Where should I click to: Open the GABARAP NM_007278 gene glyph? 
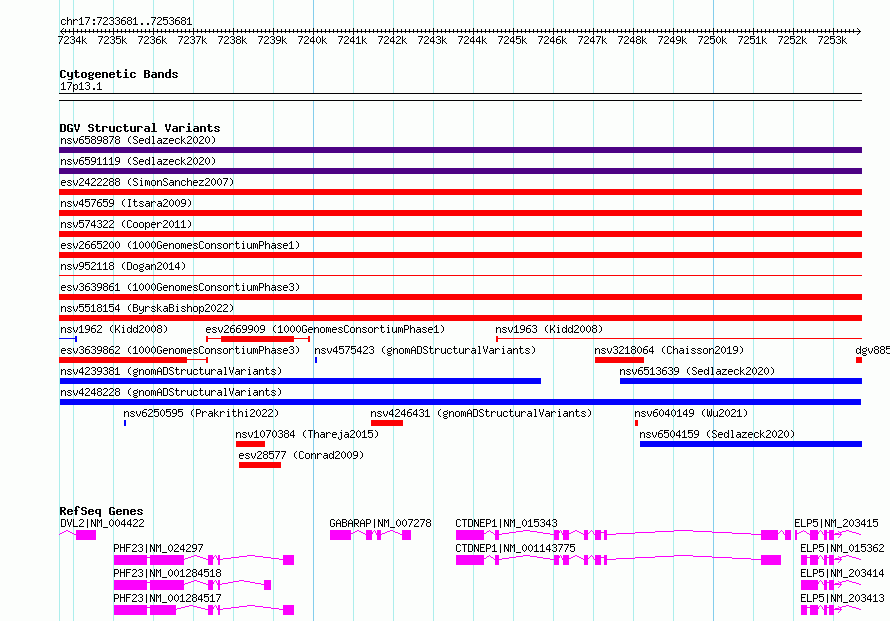[370, 535]
